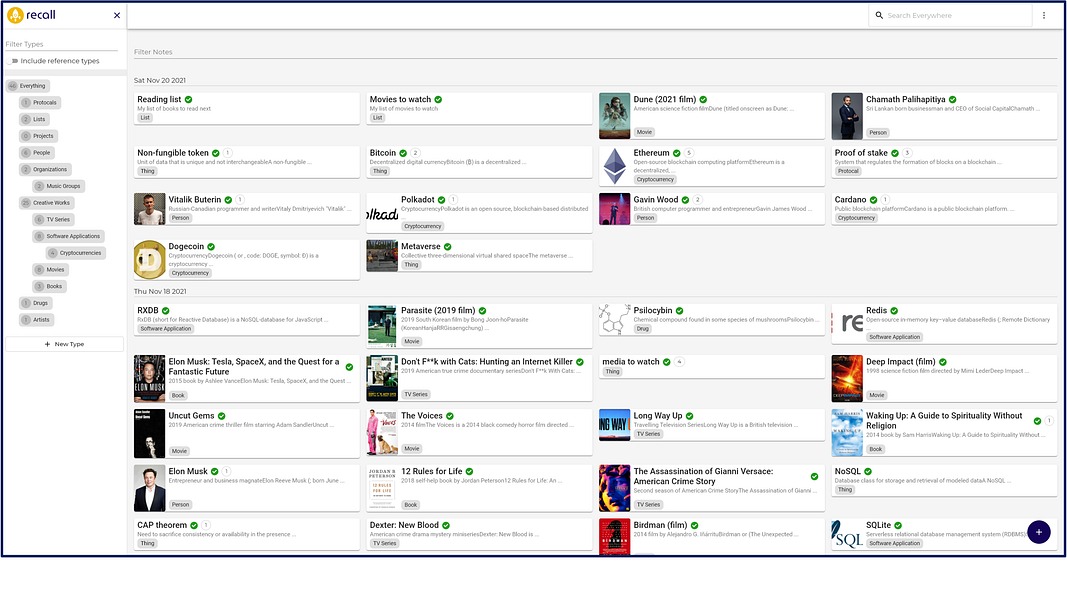This screenshot has height=600, width=1067.
Task: Filter by Cryptocurrencies type
Action: tap(76, 253)
